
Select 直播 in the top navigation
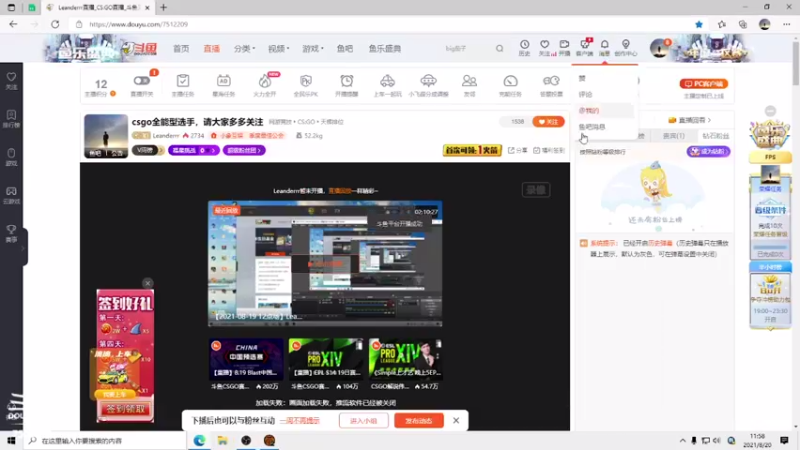212,48
